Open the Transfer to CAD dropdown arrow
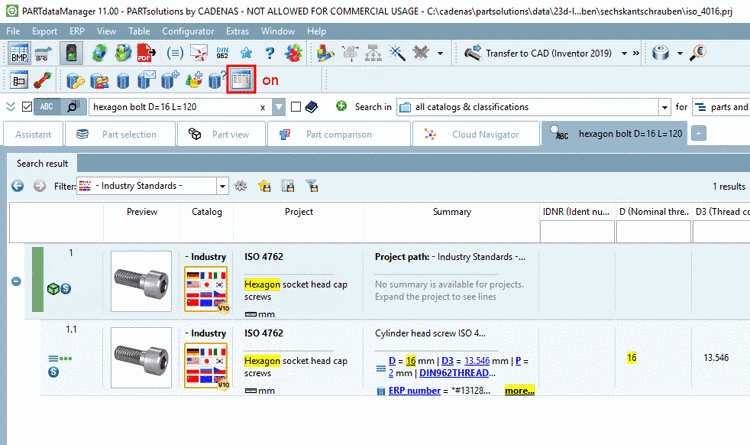The image size is (750, 445). (x=624, y=53)
